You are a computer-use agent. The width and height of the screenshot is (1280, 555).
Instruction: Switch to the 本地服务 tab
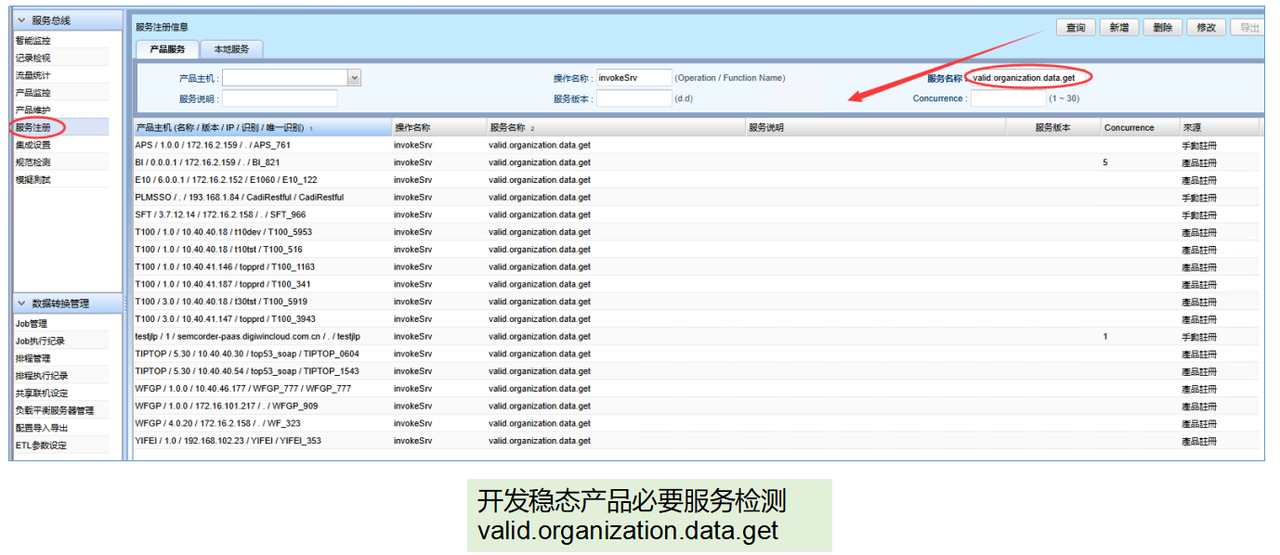tap(231, 49)
